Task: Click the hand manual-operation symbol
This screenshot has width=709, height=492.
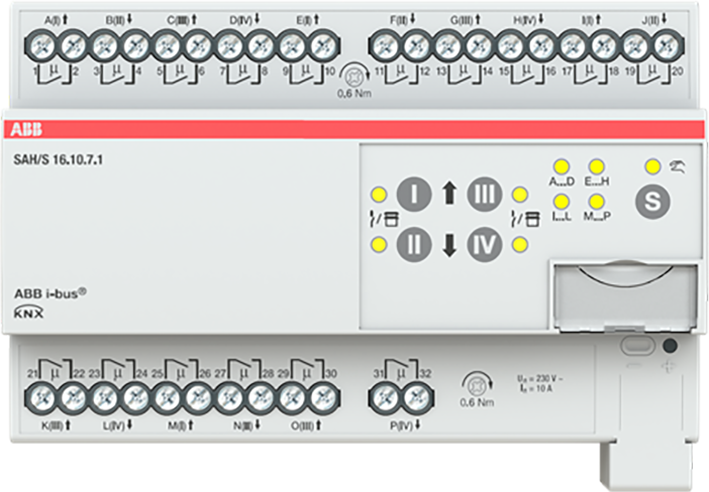Action: pos(678,167)
